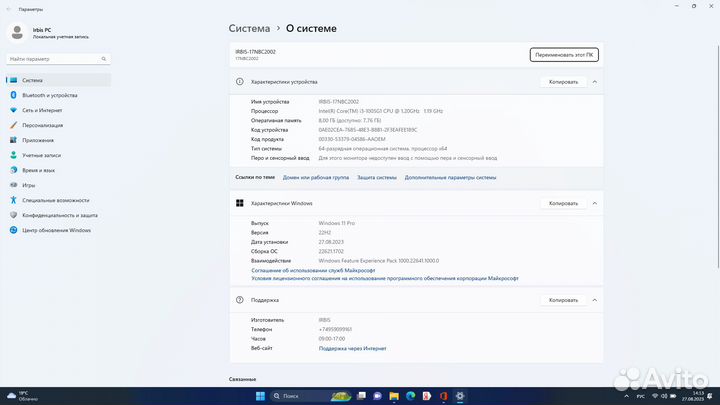Screen dimensions: 720x405
Task: Click the IRBIS-17NBC2002 name in the top card
Action: coord(255,52)
